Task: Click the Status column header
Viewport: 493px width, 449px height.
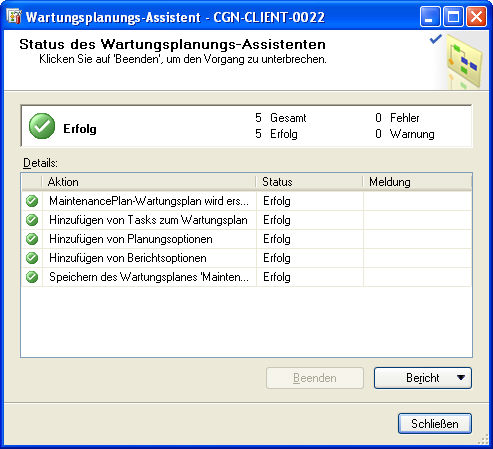Action: [309, 182]
